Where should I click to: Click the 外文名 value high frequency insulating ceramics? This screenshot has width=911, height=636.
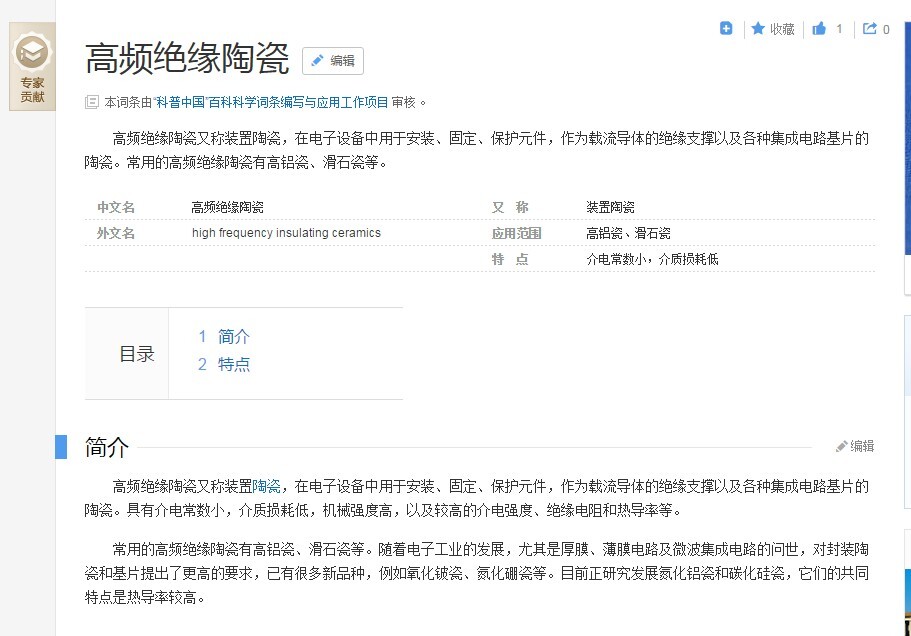click(286, 233)
